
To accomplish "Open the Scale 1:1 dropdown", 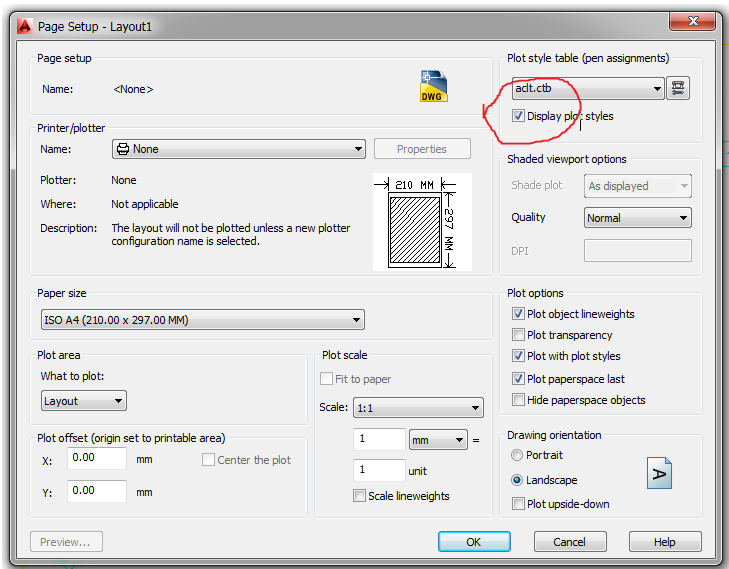I will [418, 408].
